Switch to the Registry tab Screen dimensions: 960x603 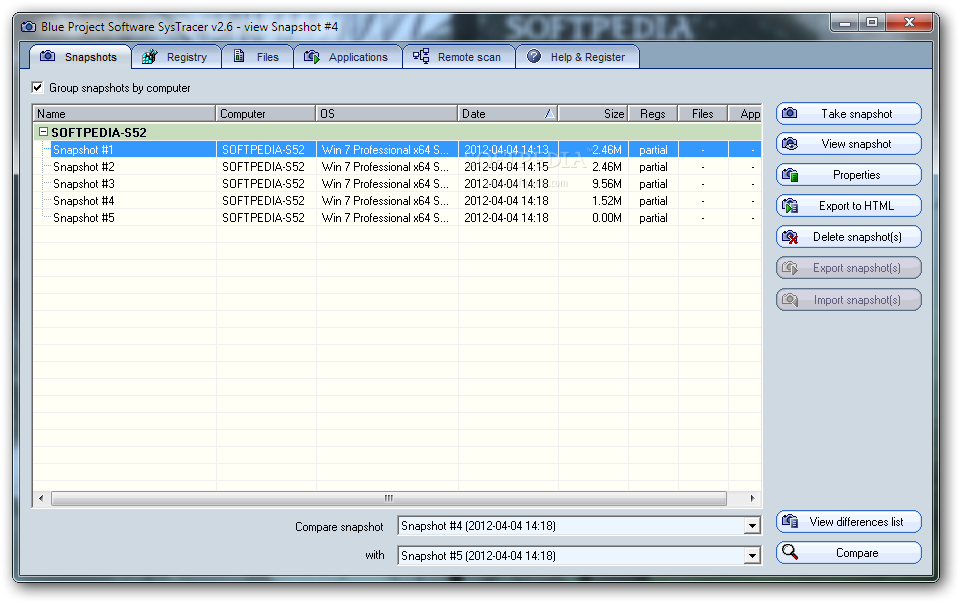tap(176, 57)
